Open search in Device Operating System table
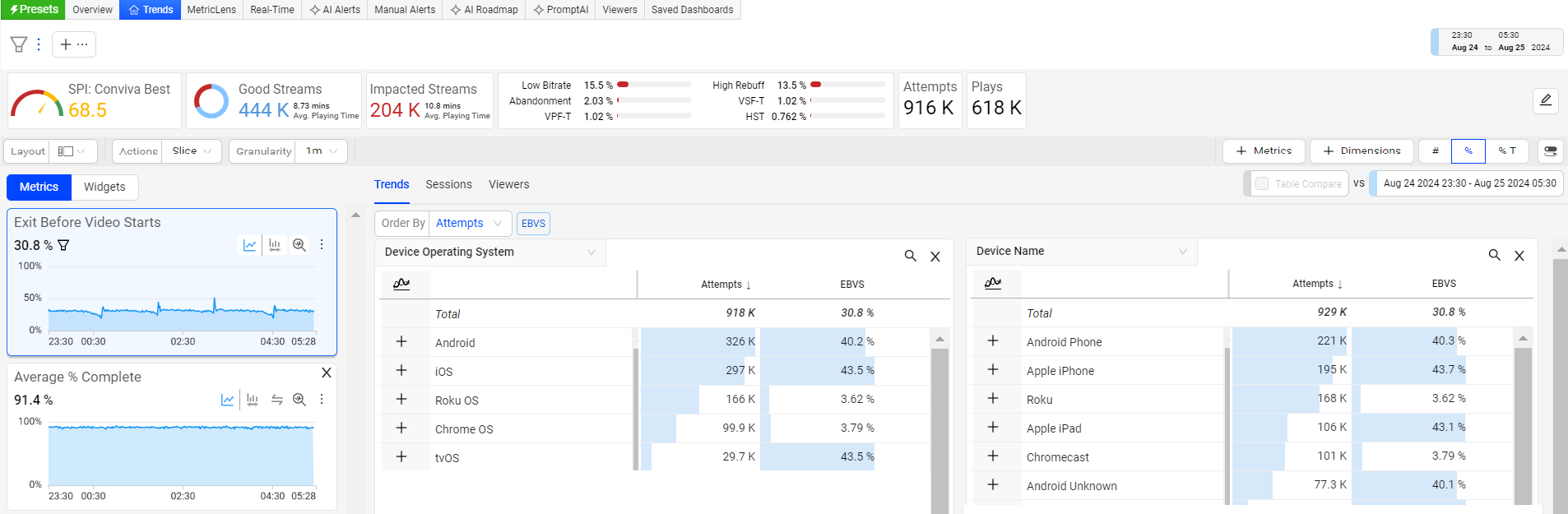The height and width of the screenshot is (514, 1568). click(x=910, y=256)
